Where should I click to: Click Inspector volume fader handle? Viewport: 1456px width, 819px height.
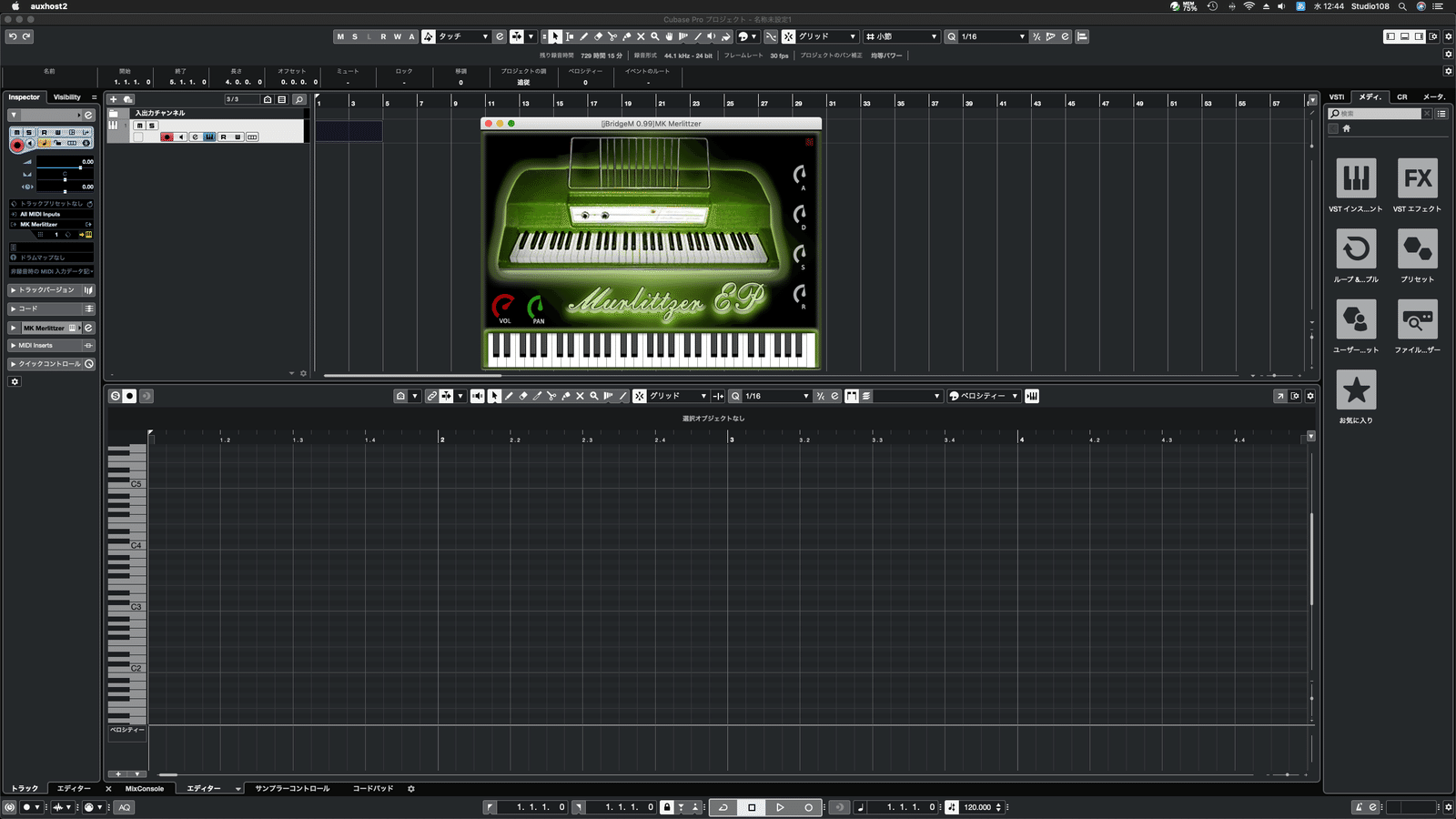(80, 167)
